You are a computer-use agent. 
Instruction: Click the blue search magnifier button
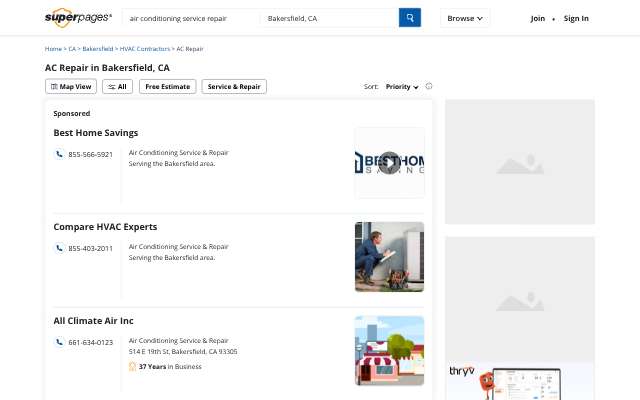tap(410, 18)
